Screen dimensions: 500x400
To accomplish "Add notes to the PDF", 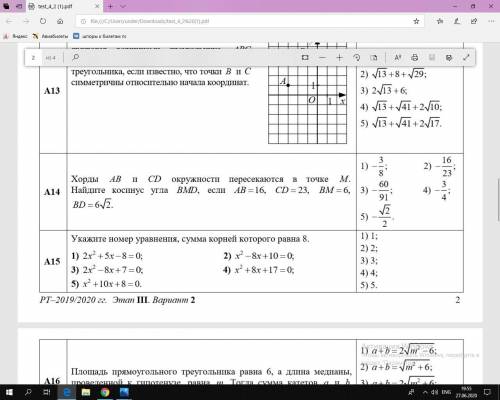I will pos(449,58).
